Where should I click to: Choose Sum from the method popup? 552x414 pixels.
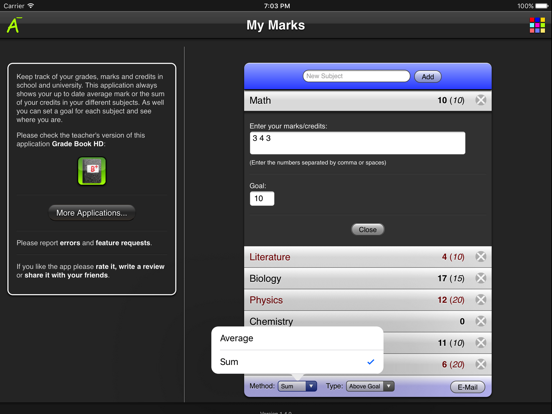pyautogui.click(x=297, y=362)
